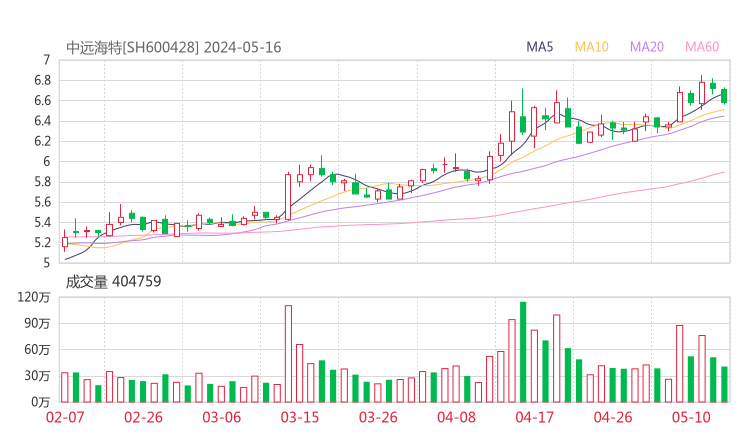Click the tallest green volume bar near 04-17

click(x=523, y=352)
